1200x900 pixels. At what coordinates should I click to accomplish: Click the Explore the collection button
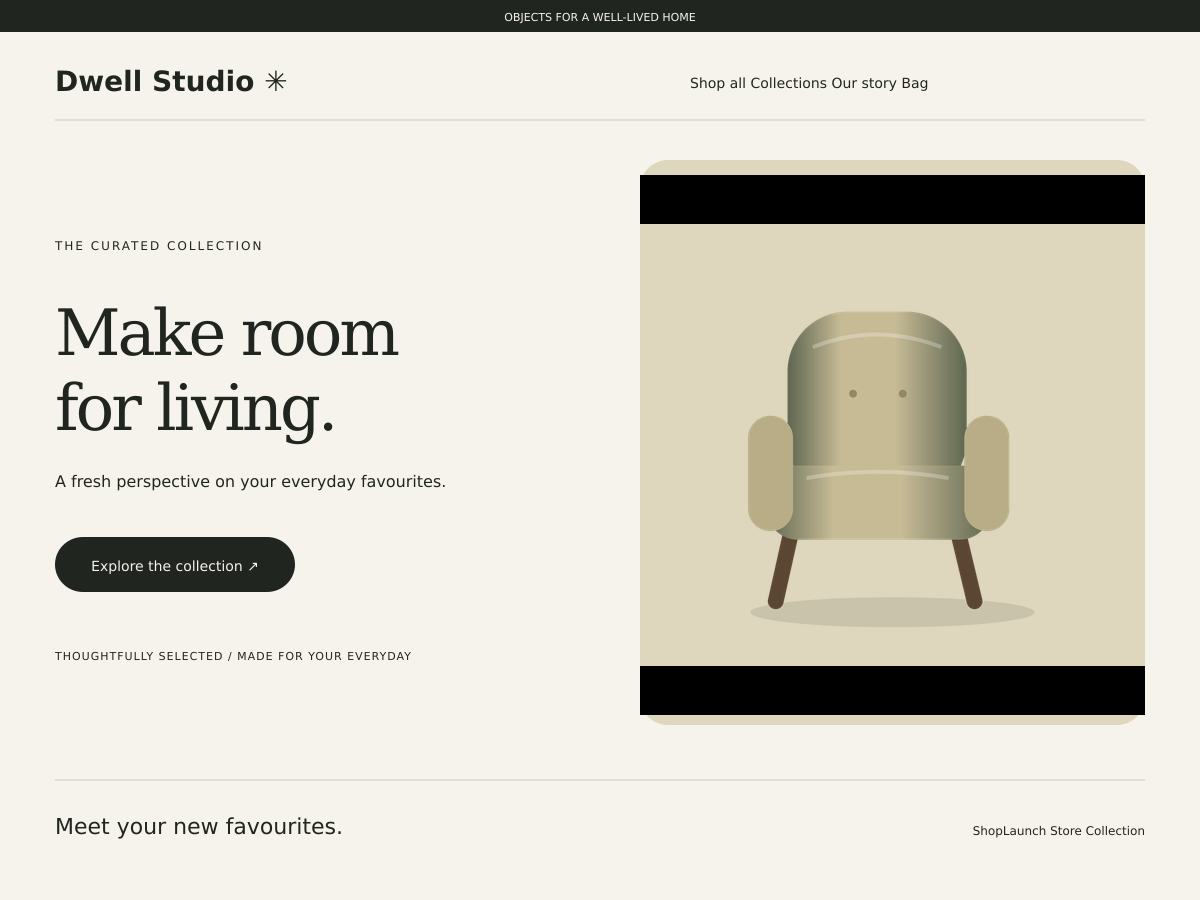coord(175,565)
